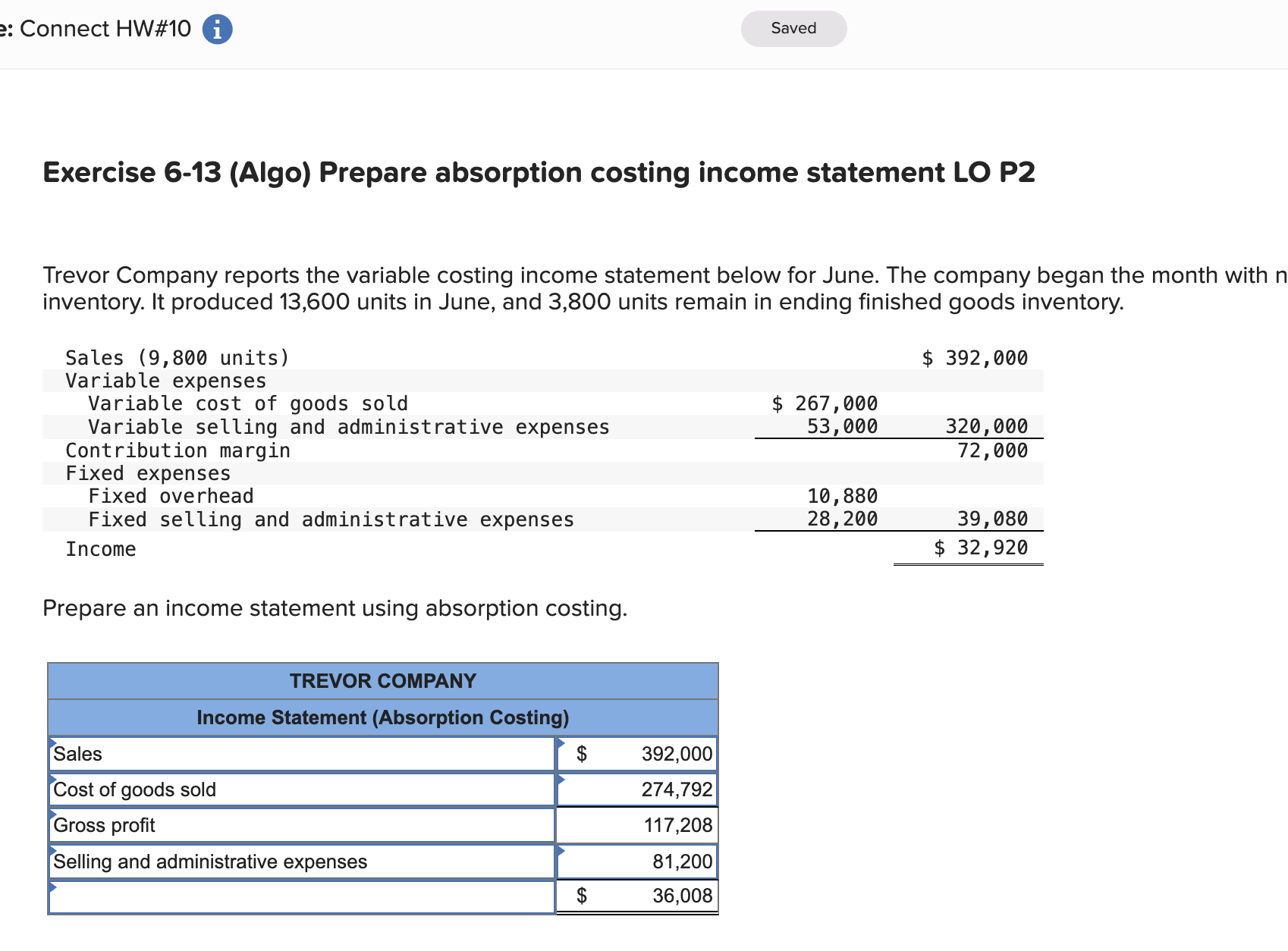Edit the 274,792 Cost of goods sold amount
This screenshot has width=1288, height=951.
coord(668,789)
